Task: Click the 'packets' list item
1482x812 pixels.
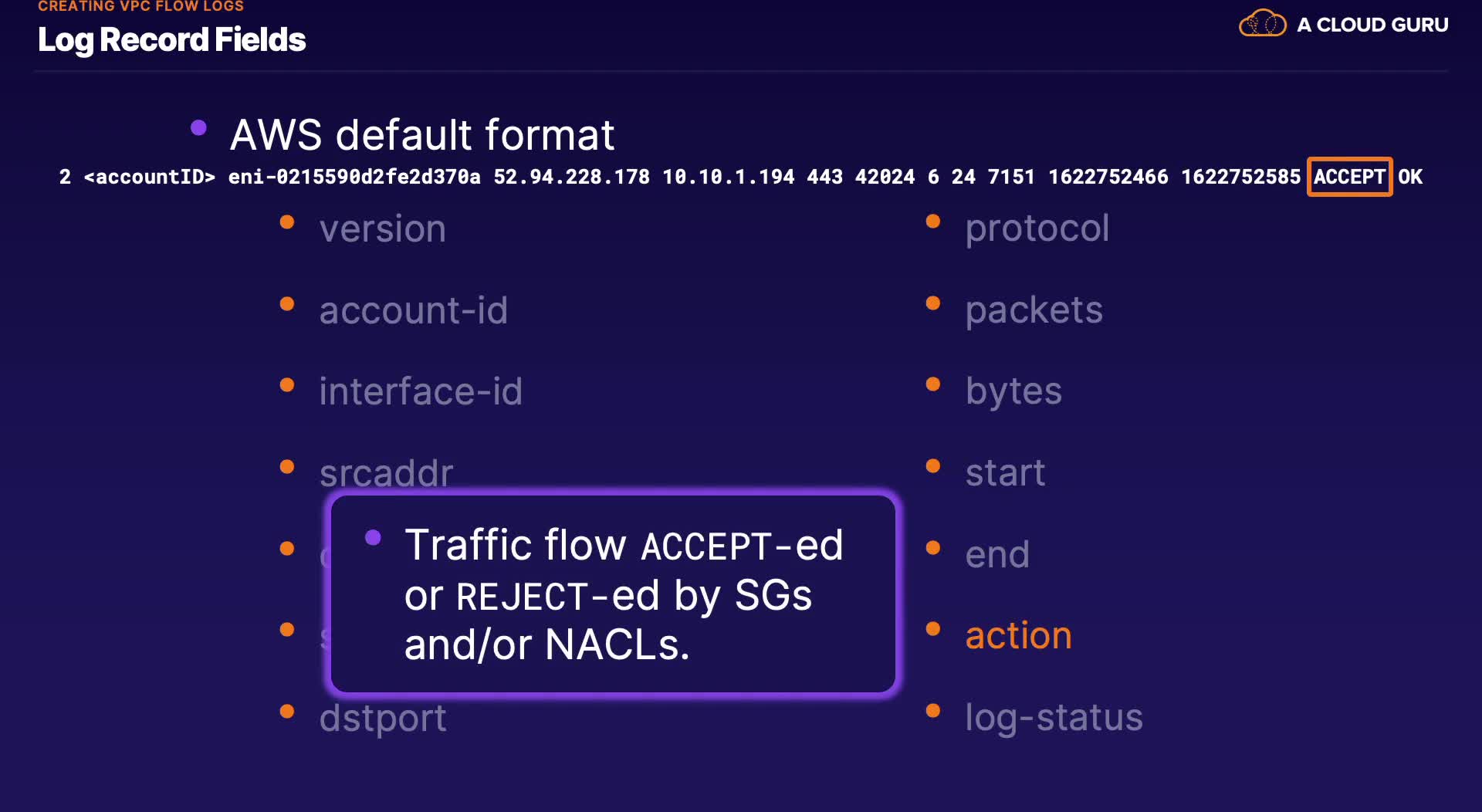Action: [x=1034, y=310]
